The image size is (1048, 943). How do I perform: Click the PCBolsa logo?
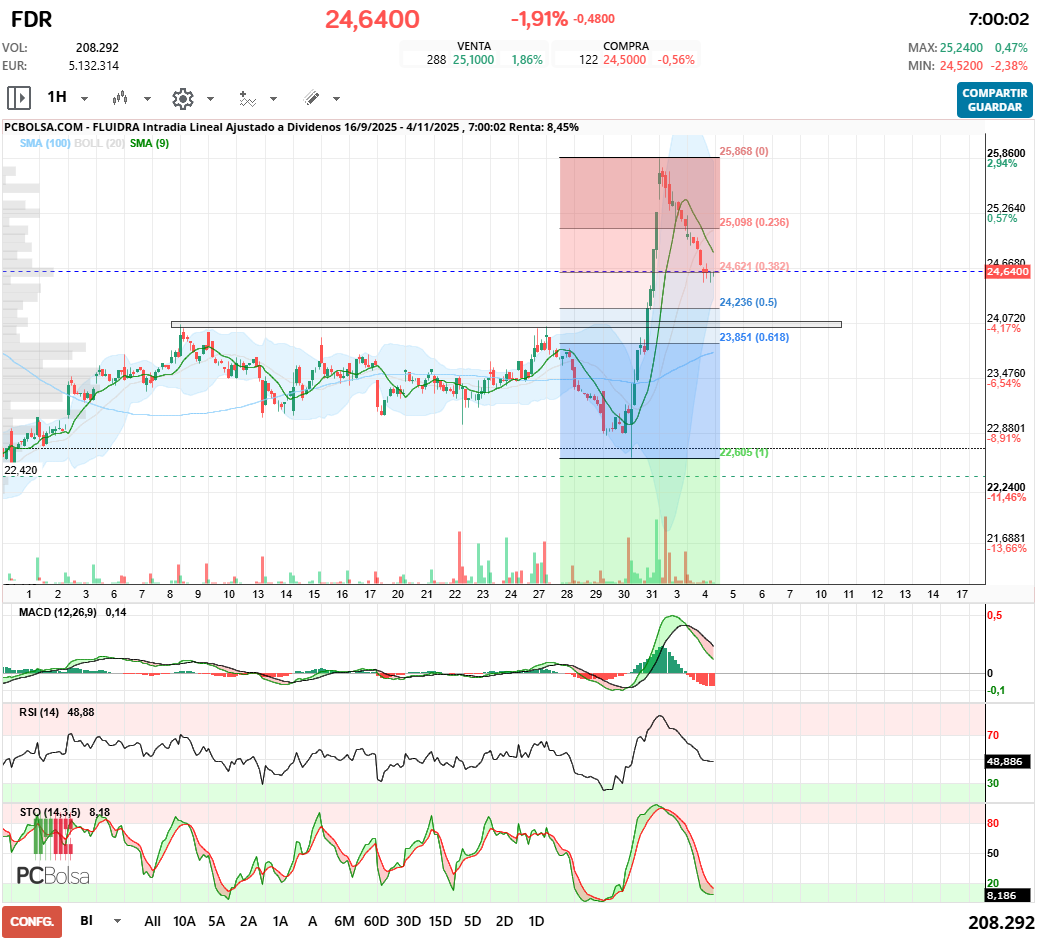tap(53, 876)
